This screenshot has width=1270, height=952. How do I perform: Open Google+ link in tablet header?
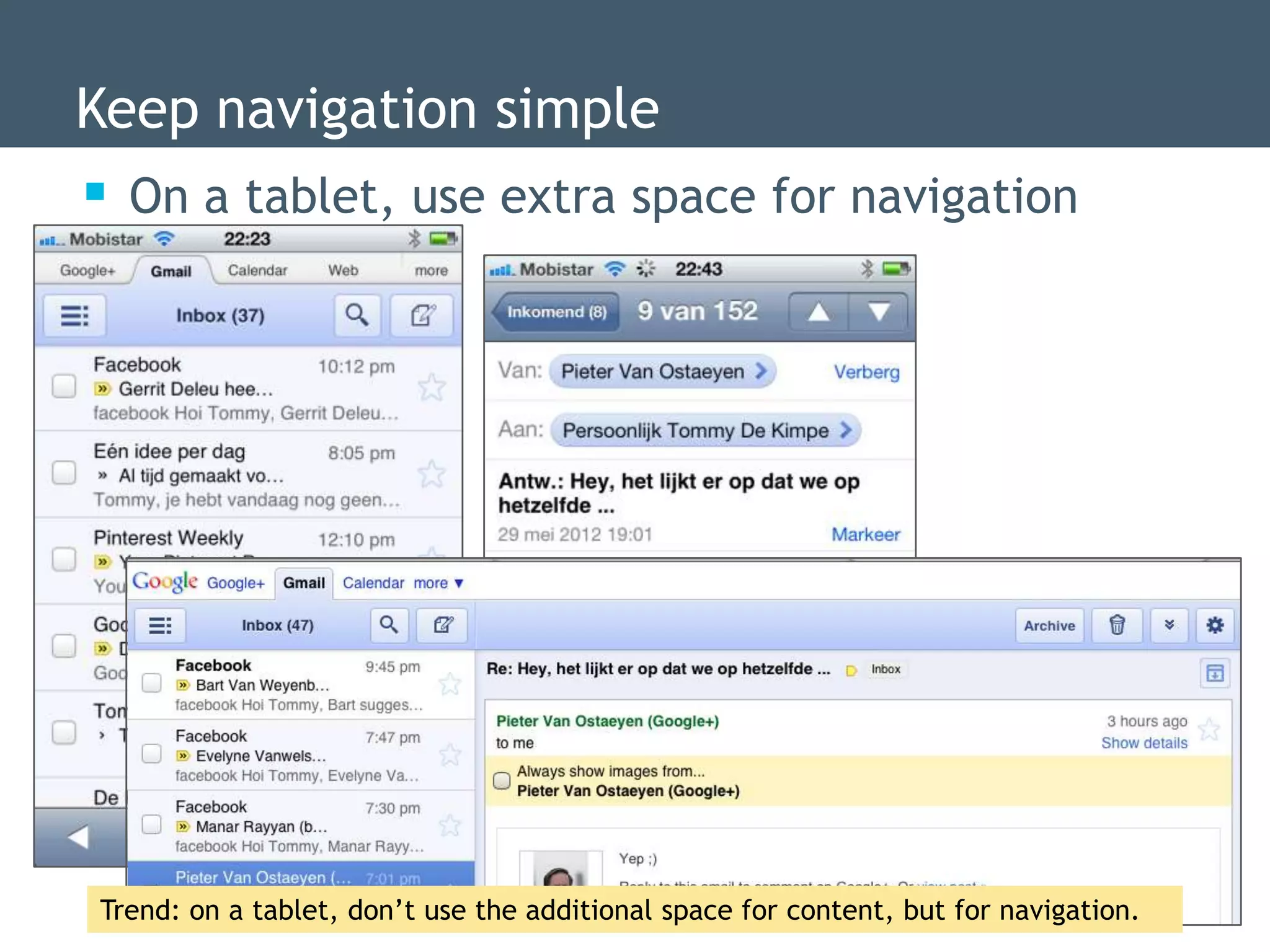[x=236, y=583]
